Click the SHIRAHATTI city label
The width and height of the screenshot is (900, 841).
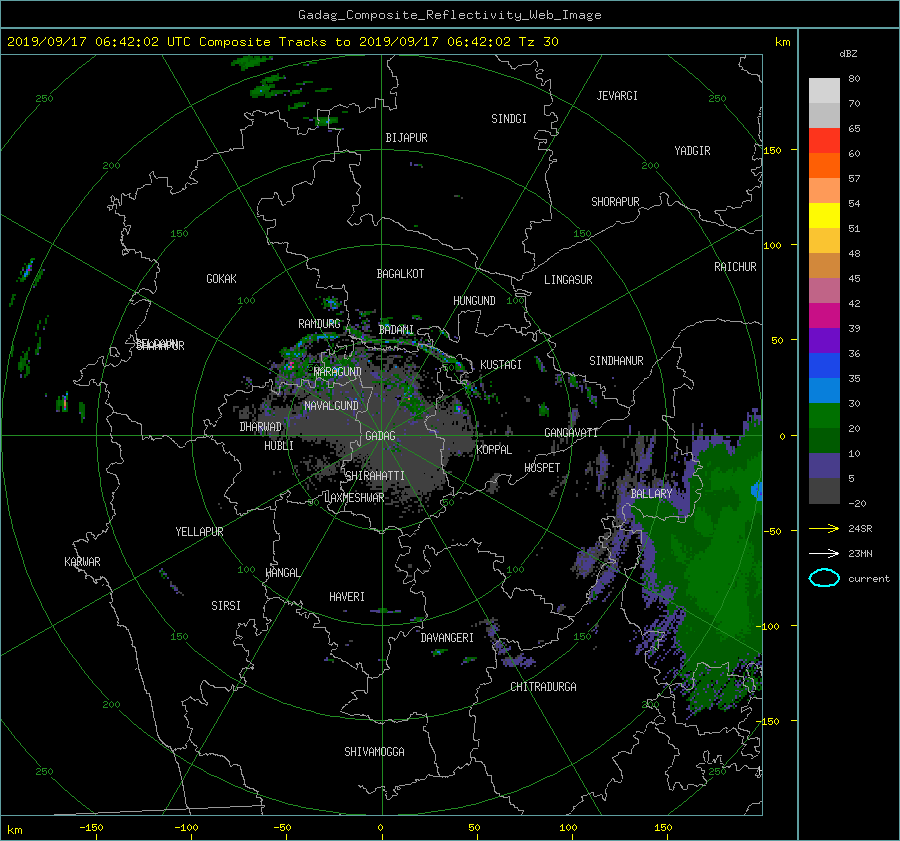(x=375, y=476)
